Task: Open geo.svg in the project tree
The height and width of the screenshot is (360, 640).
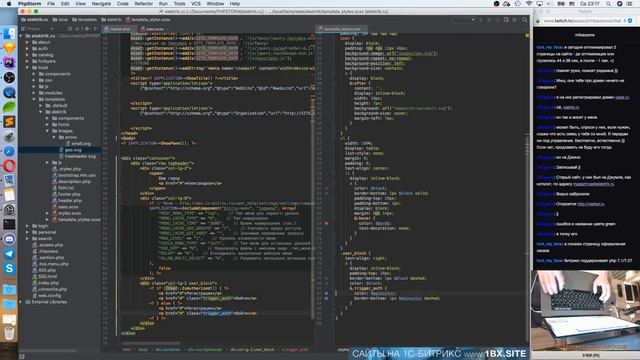Action: click(x=73, y=150)
